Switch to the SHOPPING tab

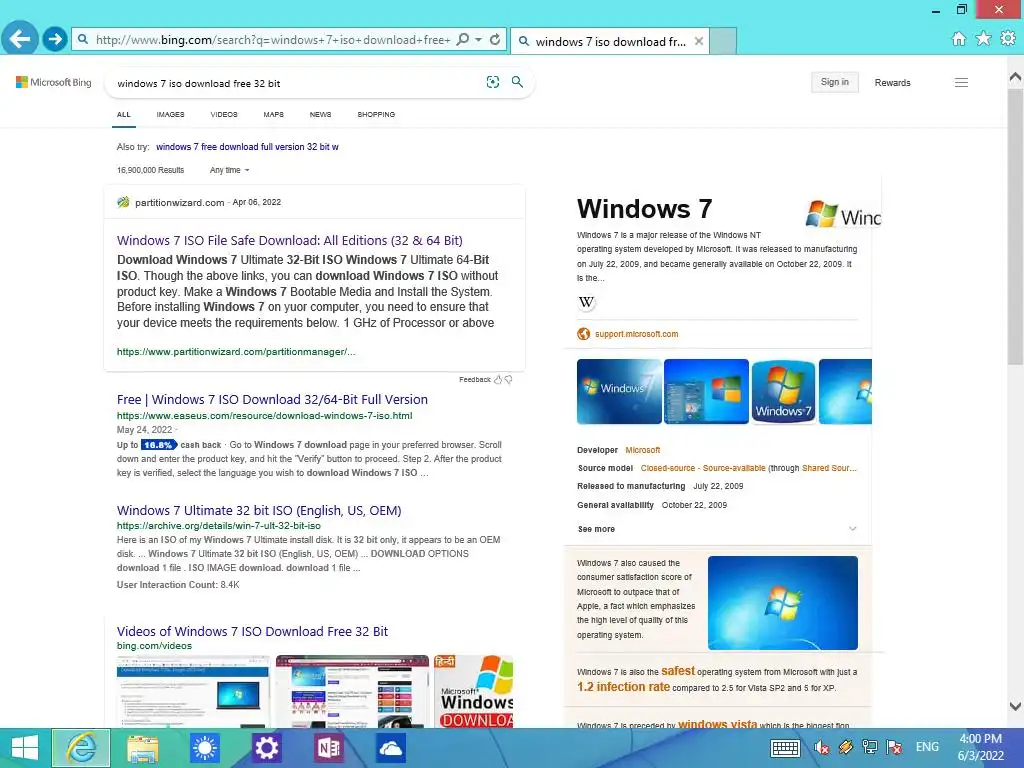coord(376,114)
